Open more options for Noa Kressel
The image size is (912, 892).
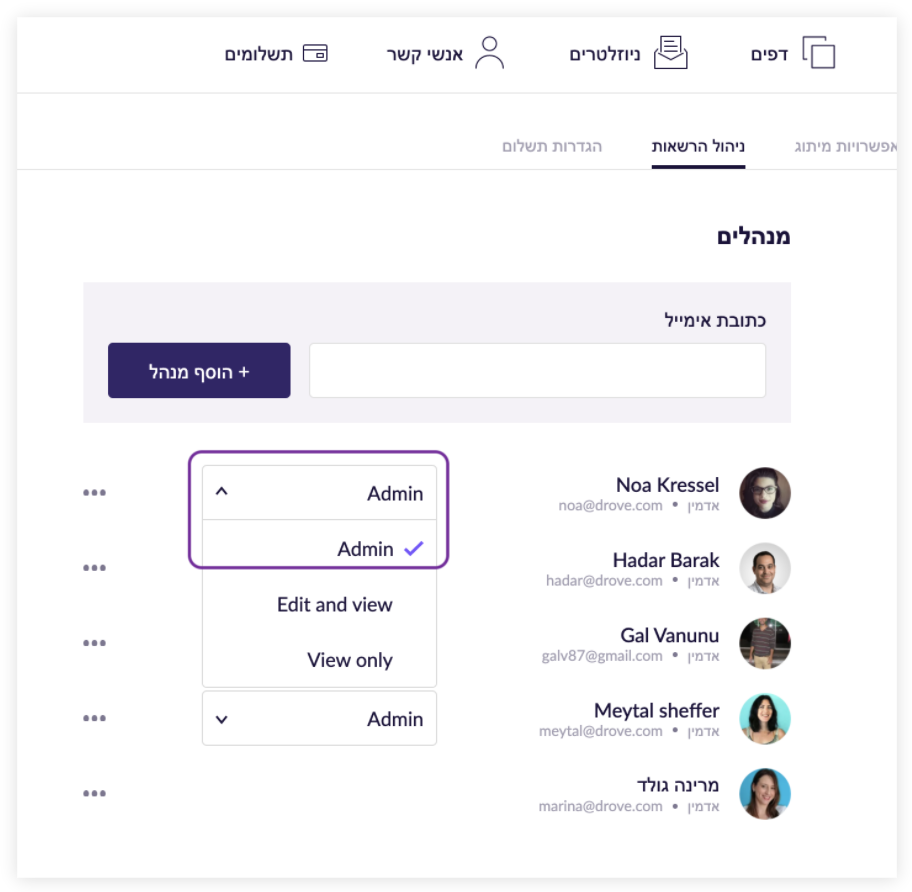point(95,493)
